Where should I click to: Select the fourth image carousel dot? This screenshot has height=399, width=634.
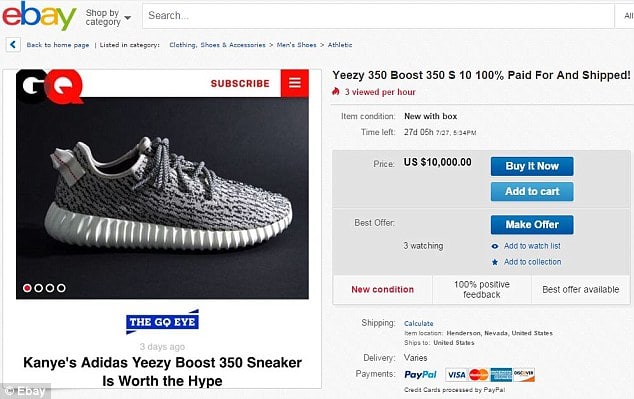point(61,288)
